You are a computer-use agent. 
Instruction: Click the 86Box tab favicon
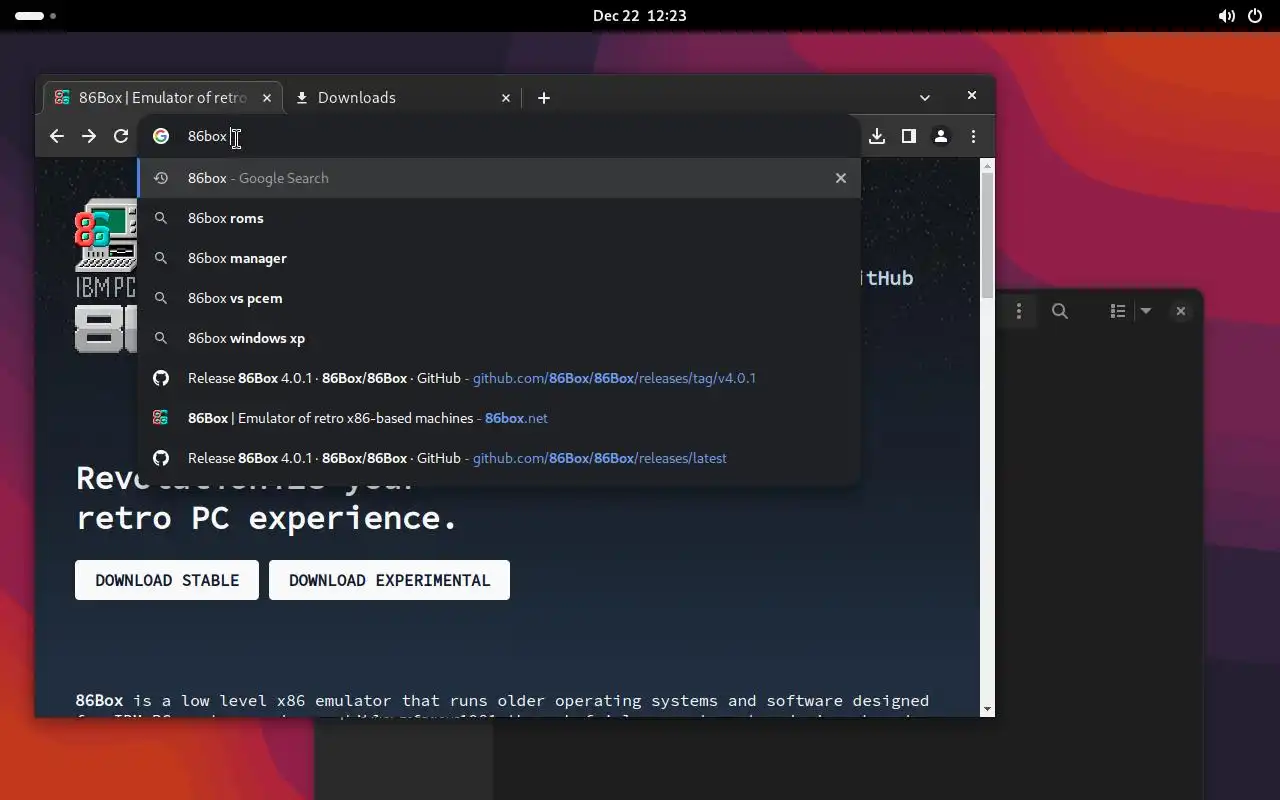pyautogui.click(x=62, y=97)
